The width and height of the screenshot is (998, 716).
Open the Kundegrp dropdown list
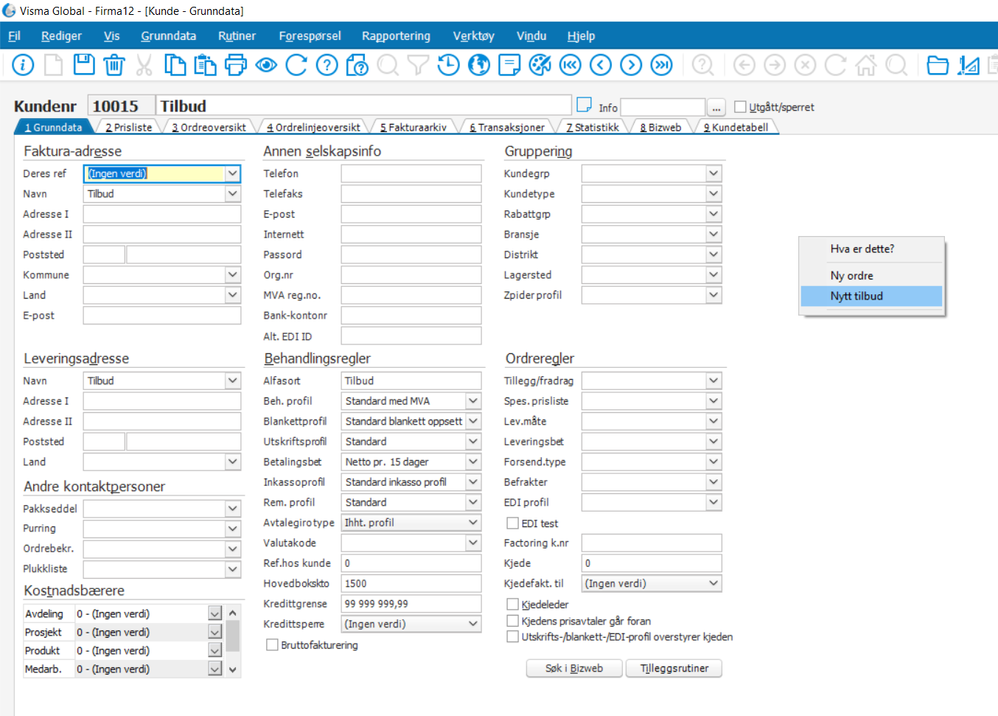point(713,174)
